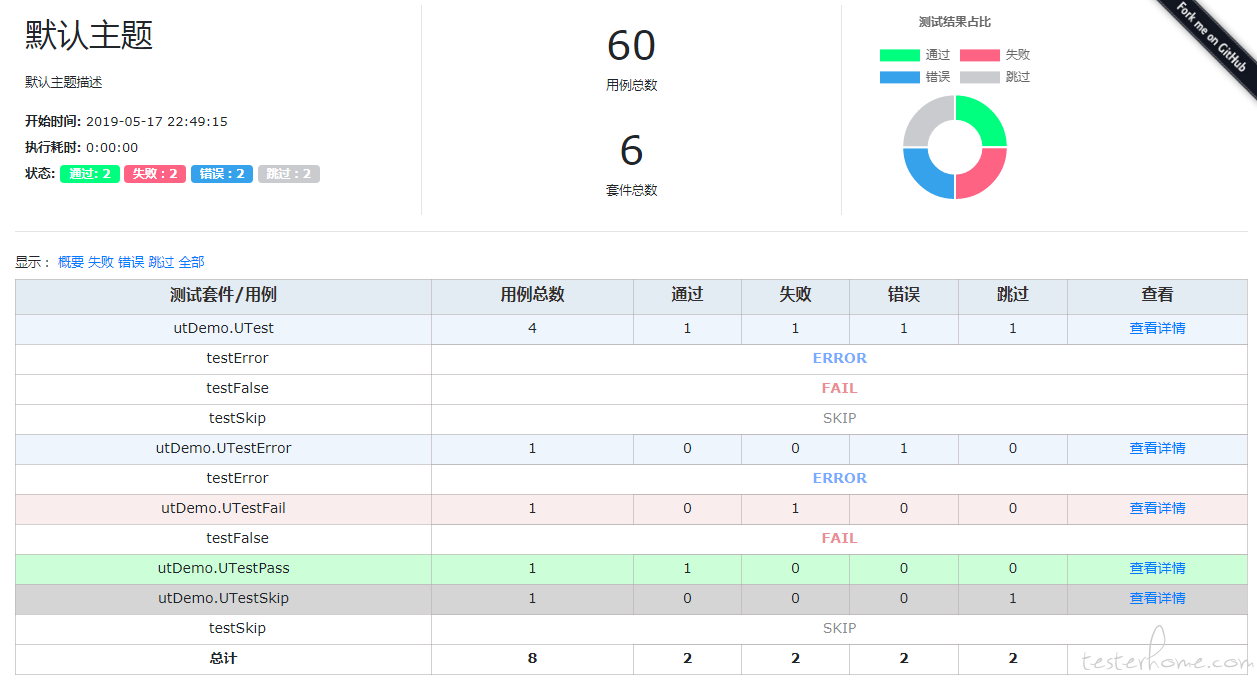Toggle the green 通过 legend swatch
The height and width of the screenshot is (687, 1257).
click(x=899, y=55)
